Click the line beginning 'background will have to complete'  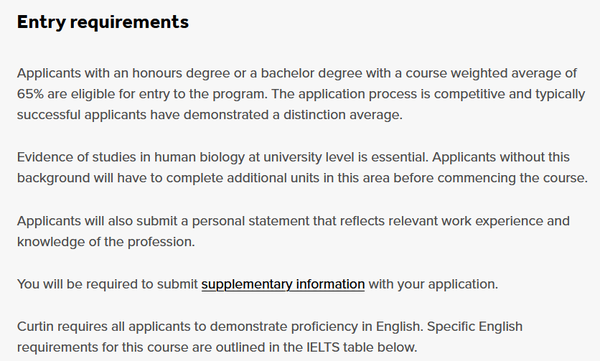click(302, 178)
